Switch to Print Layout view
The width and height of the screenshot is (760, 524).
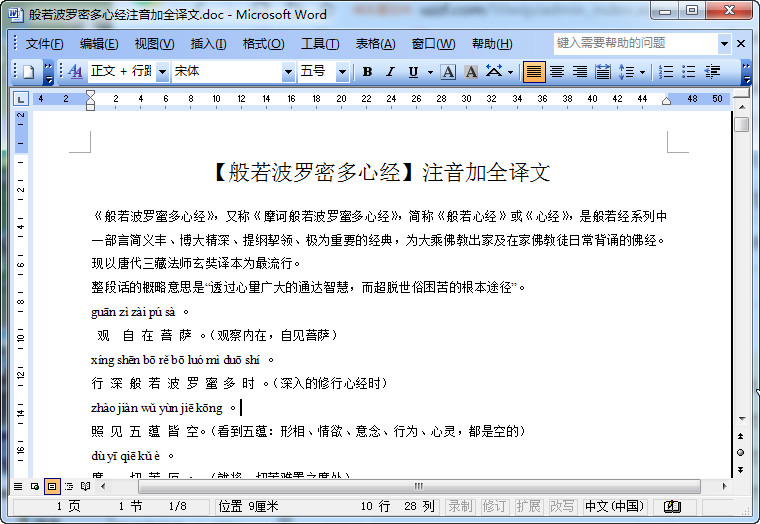pyautogui.click(x=52, y=486)
